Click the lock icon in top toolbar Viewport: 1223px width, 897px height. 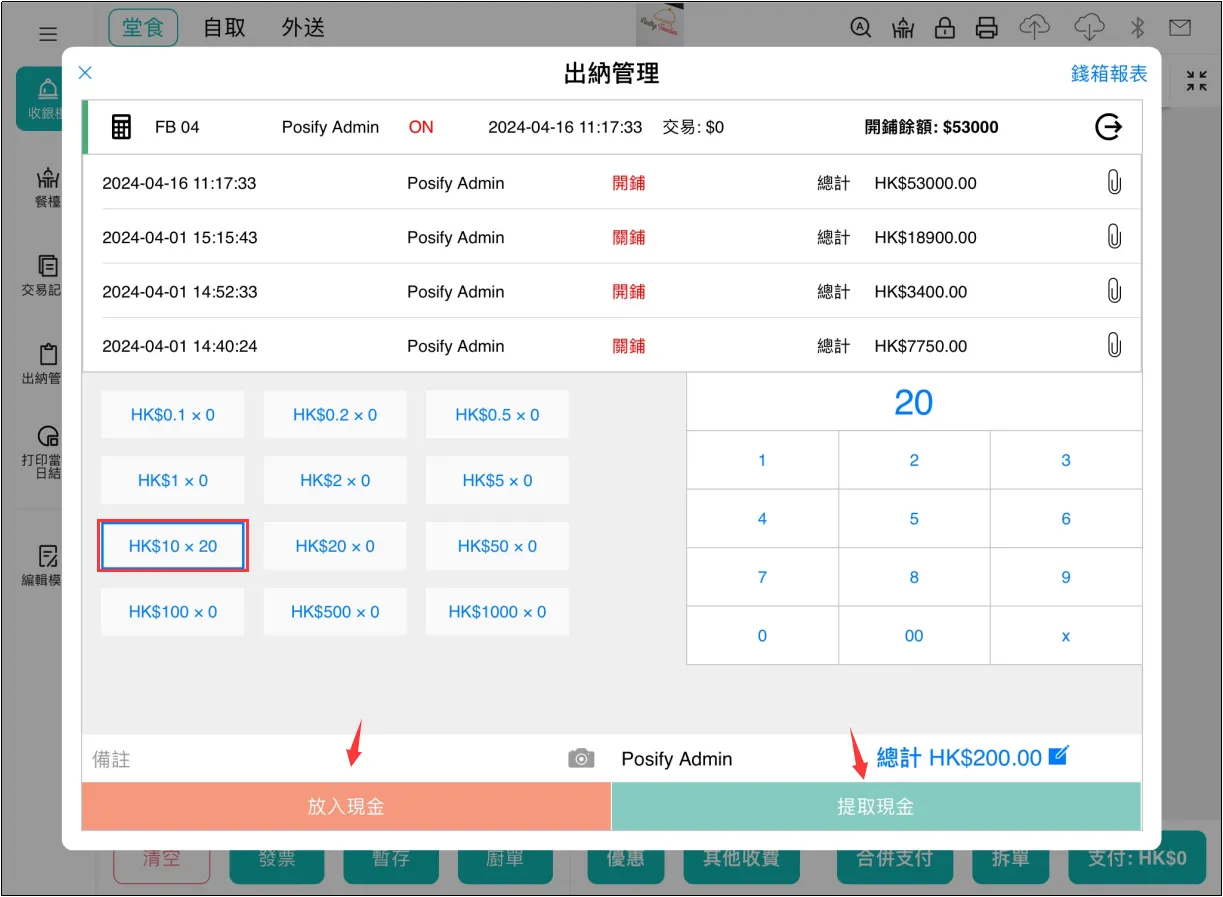(944, 27)
